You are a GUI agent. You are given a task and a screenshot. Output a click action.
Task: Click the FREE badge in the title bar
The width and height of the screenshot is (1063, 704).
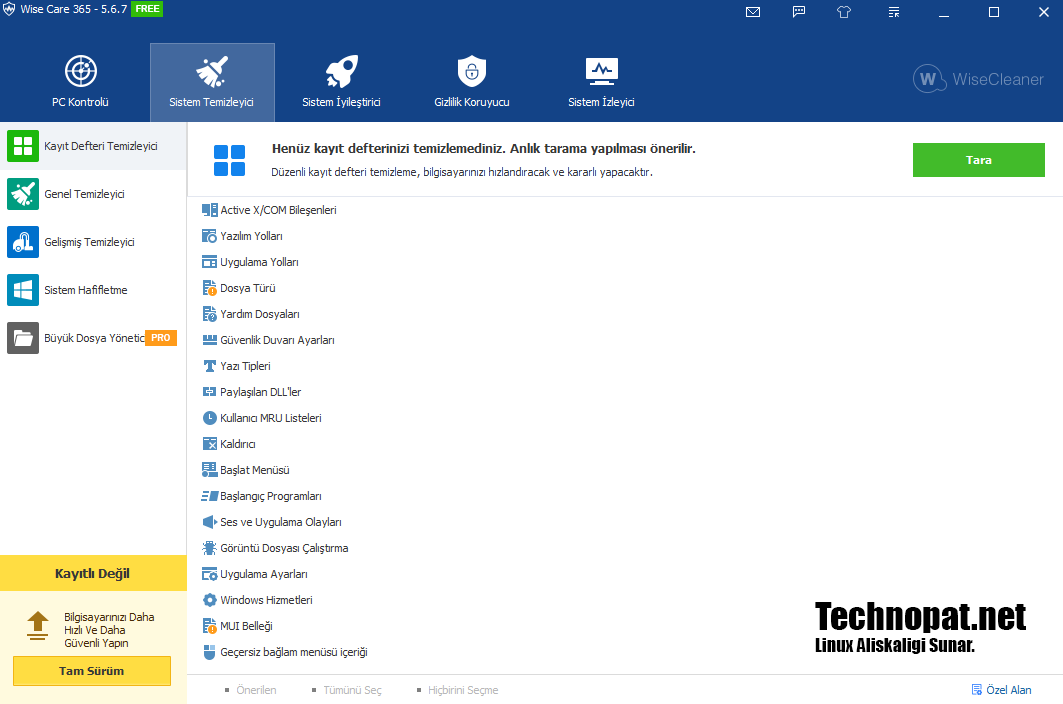click(x=147, y=9)
